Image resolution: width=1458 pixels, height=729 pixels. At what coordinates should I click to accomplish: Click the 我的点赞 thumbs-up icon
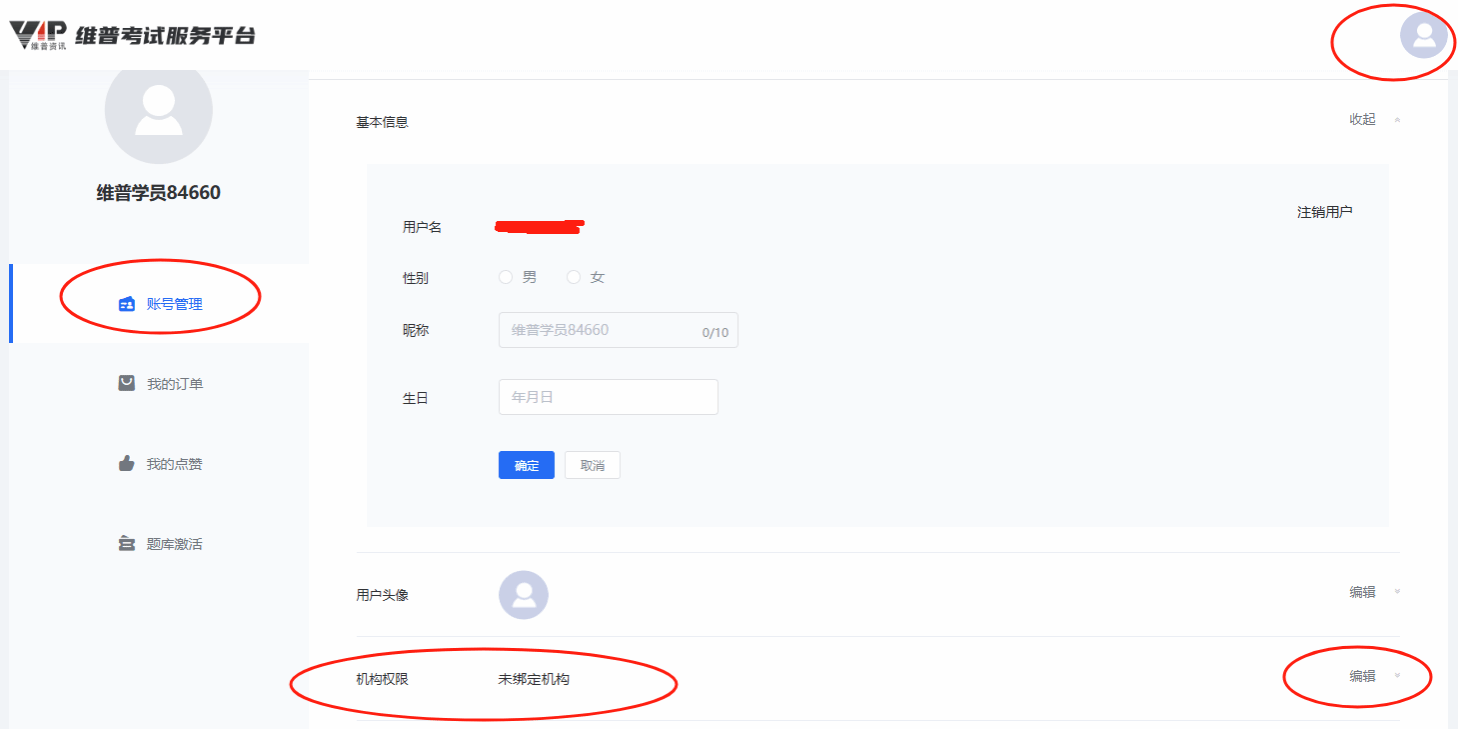[127, 463]
